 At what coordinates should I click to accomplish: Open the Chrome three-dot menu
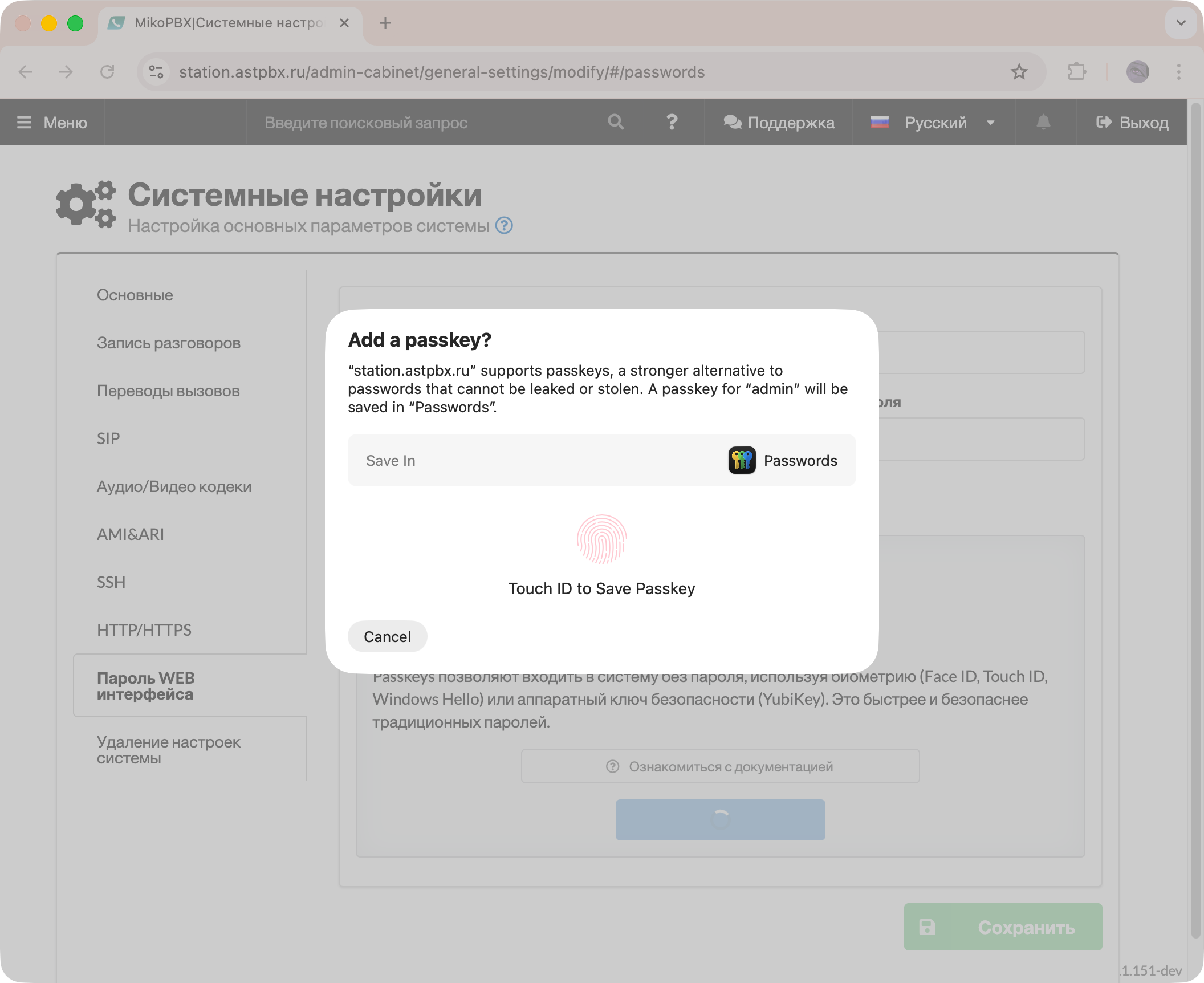(x=1178, y=72)
